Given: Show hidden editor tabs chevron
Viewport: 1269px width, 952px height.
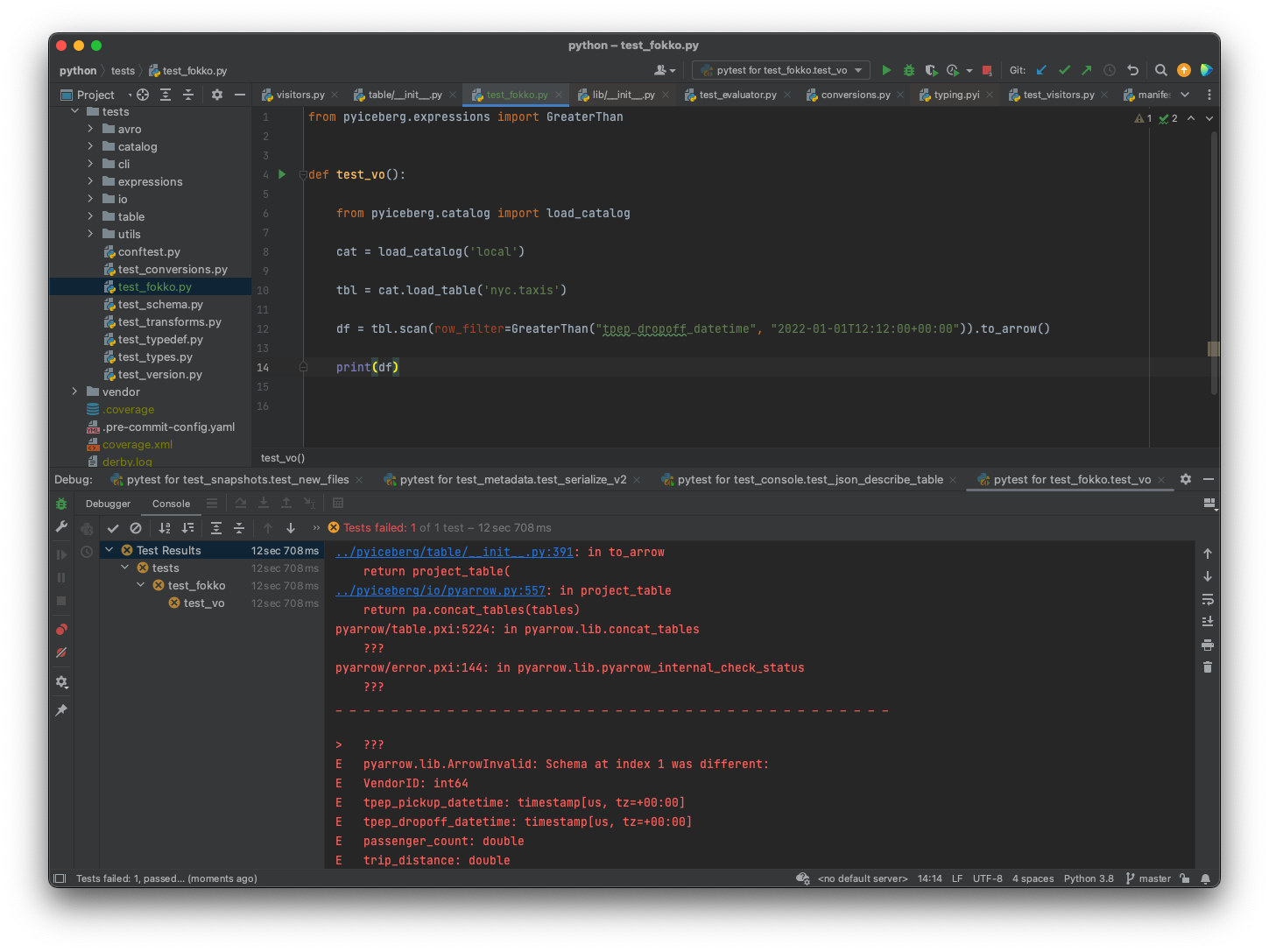Looking at the screenshot, I should (1185, 95).
